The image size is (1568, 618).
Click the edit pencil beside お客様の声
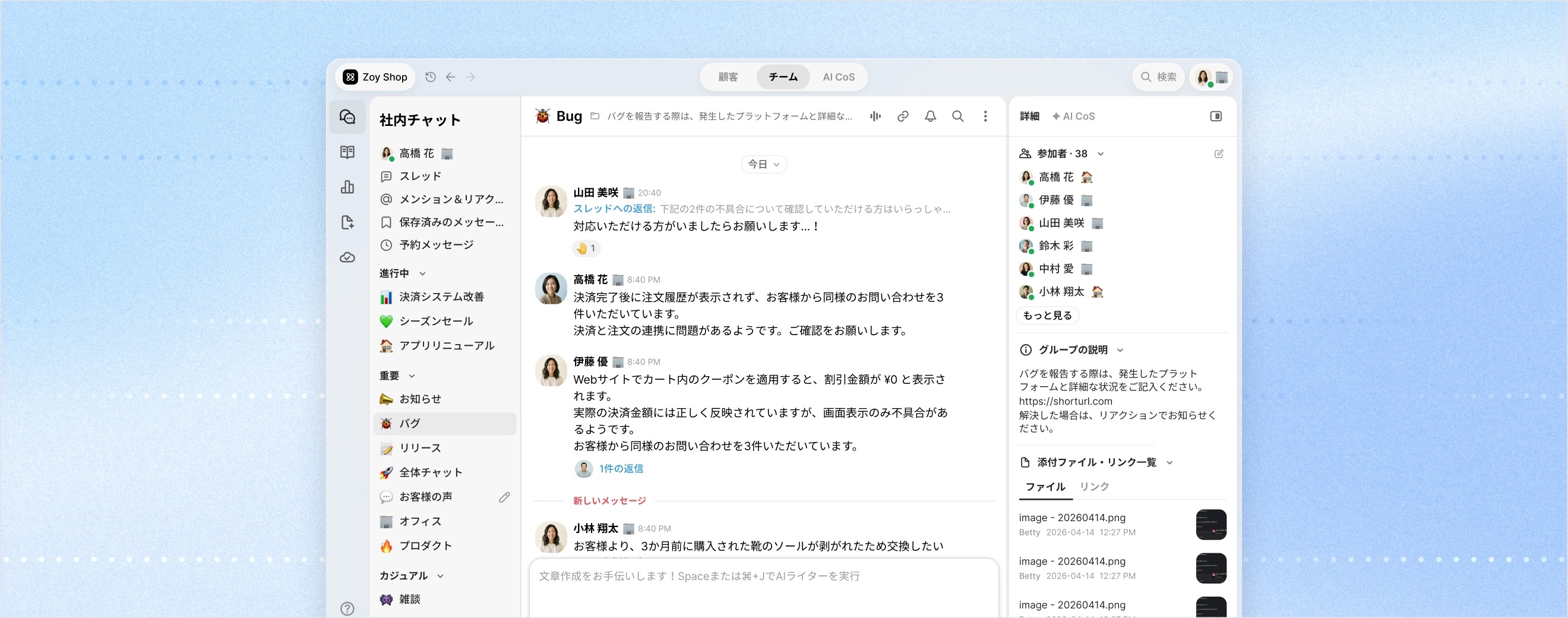[505, 497]
